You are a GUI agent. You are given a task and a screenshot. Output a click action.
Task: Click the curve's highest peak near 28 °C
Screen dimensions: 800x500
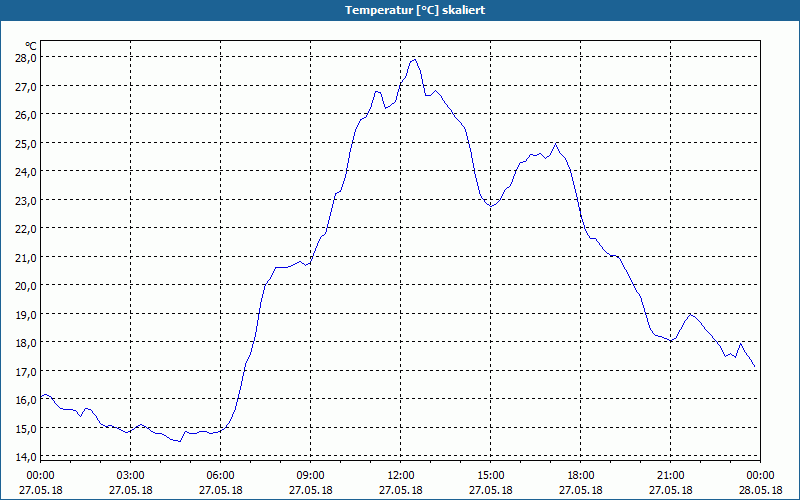pos(414,60)
